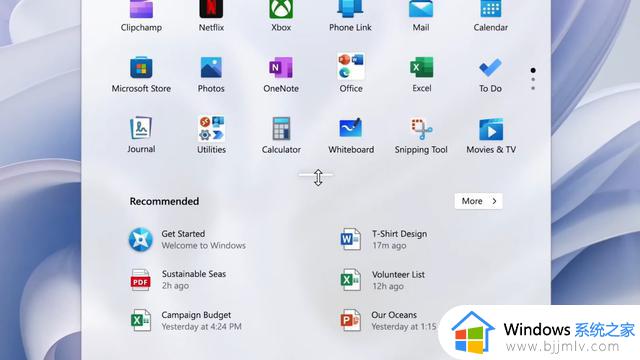Viewport: 640px width, 360px height.
Task: Open the Xbox app
Action: coord(281,16)
